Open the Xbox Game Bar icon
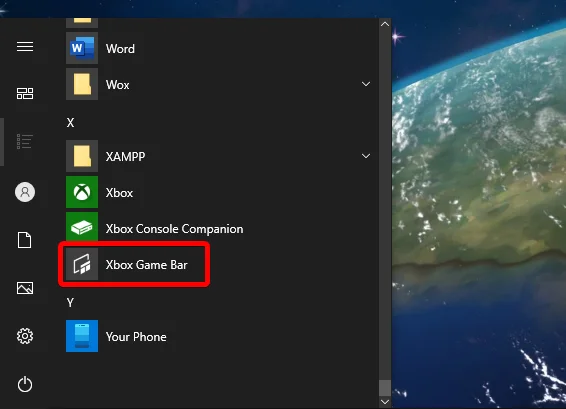Viewport: 566px width, 409px height. (82, 264)
